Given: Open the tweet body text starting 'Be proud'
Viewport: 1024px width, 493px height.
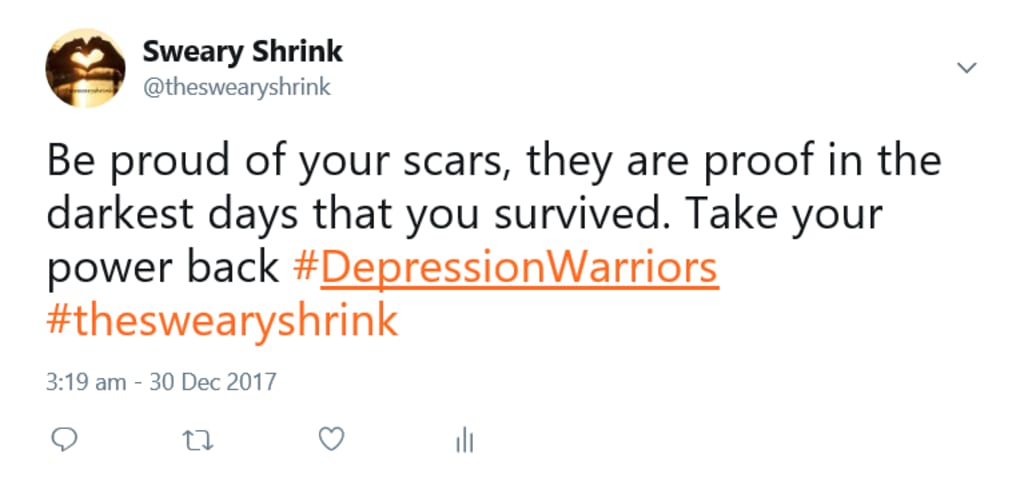Looking at the screenshot, I should pyautogui.click(x=494, y=242).
